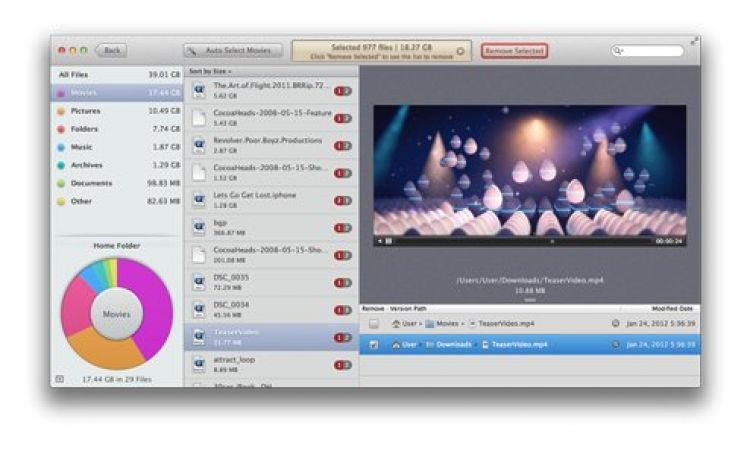Click file icon of CocoaHeads 5.43 GB item
The height and width of the screenshot is (457, 750).
click(199, 118)
